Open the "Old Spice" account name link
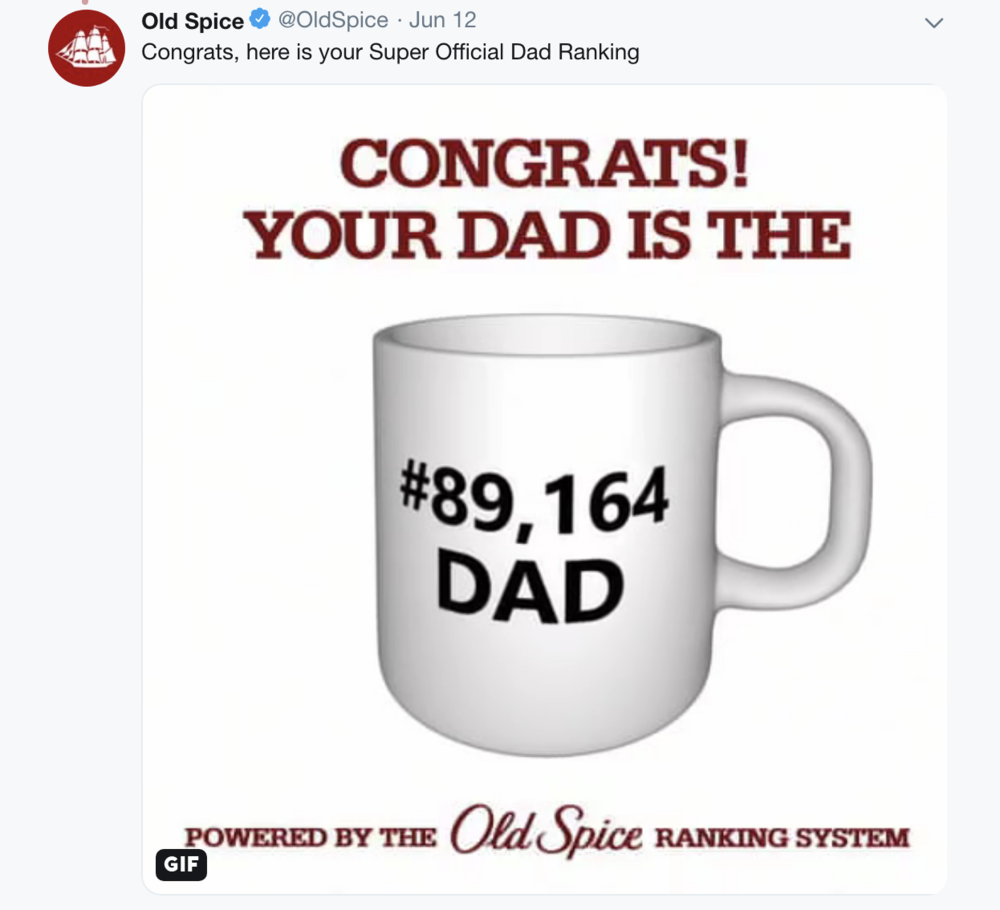1000x910 pixels. pyautogui.click(x=193, y=21)
